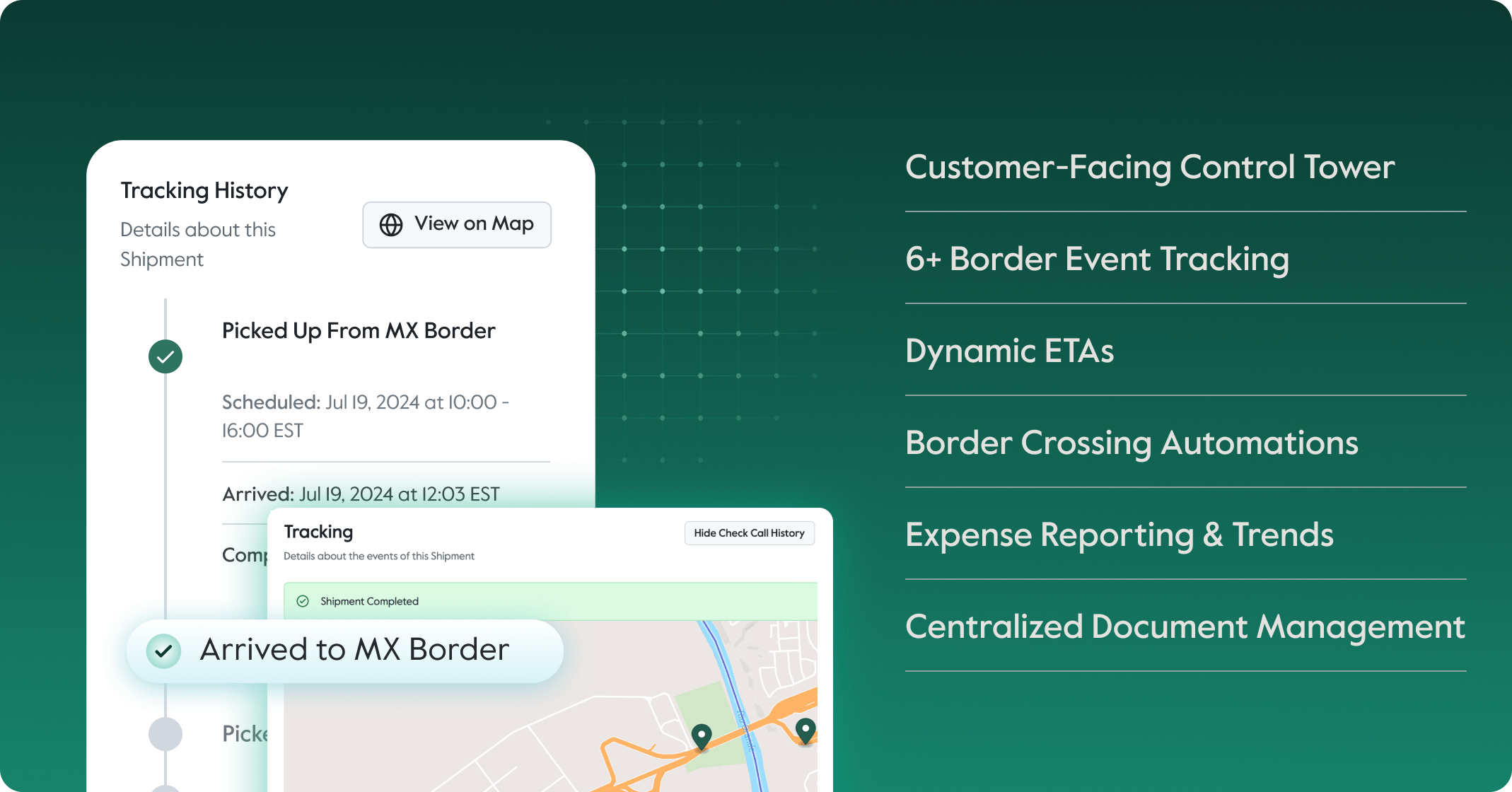Click the checkmark in Arrived to MX Border
Image resolution: width=1512 pixels, height=792 pixels.
(x=163, y=651)
